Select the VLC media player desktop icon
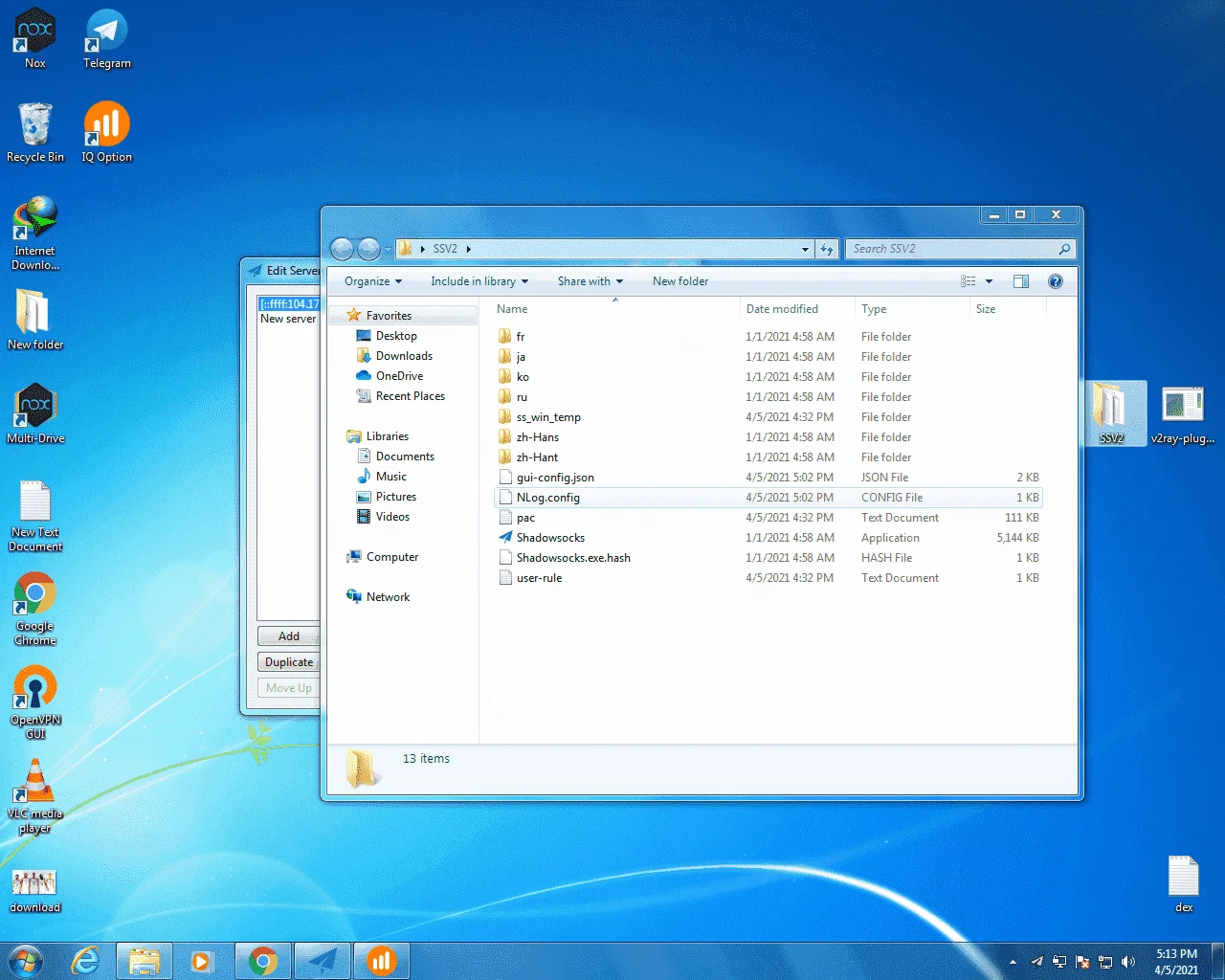The image size is (1225, 980). [35, 796]
